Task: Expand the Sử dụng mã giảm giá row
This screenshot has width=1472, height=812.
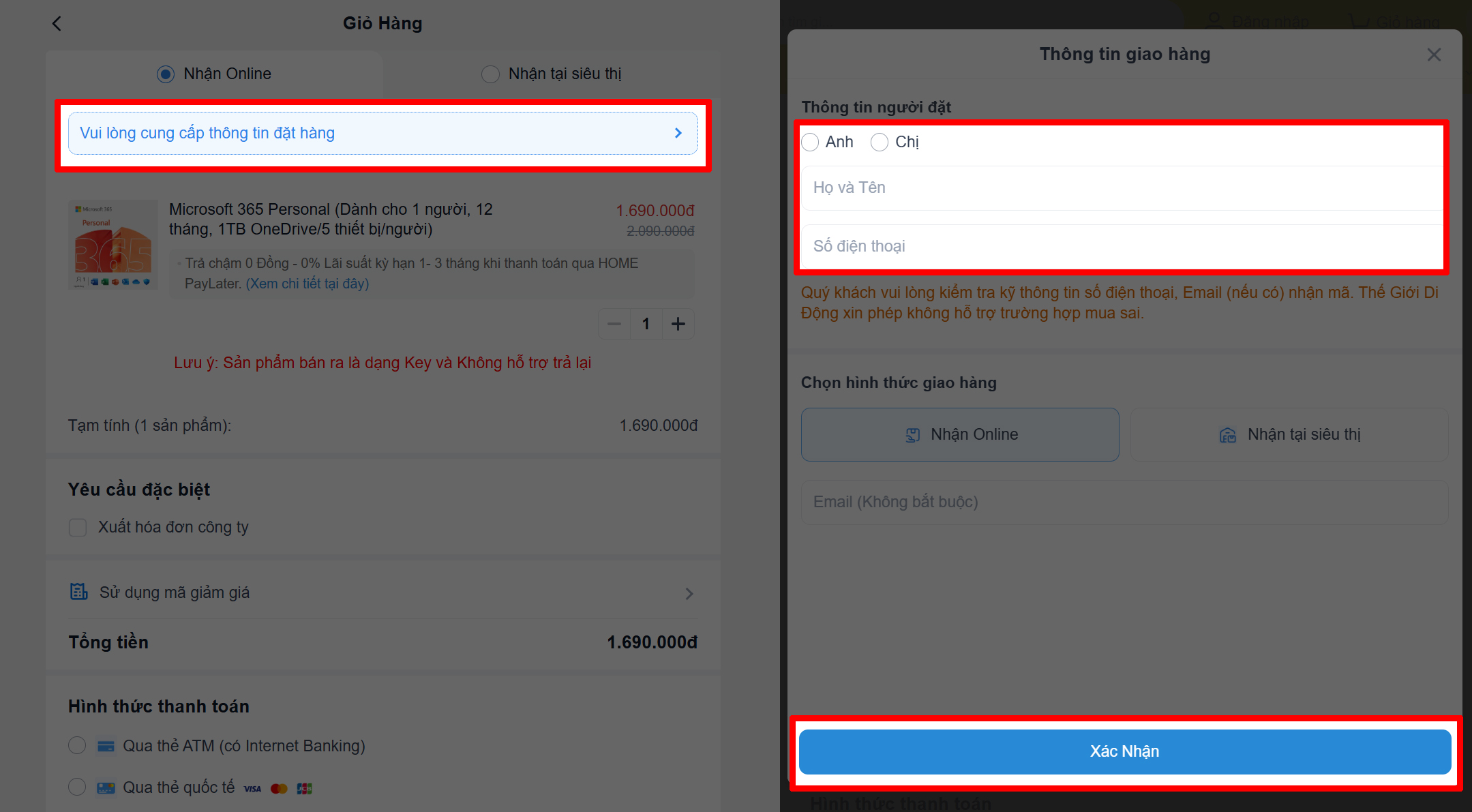Action: (382, 593)
